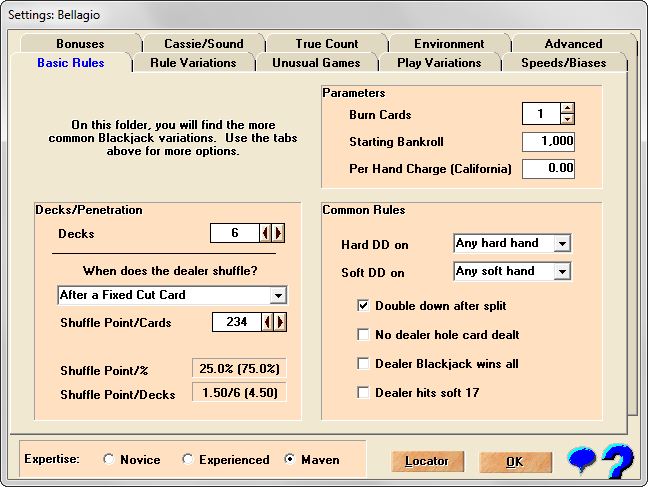Switch to the Unusual Games tab
Image resolution: width=648 pixels, height=487 pixels.
click(x=316, y=63)
